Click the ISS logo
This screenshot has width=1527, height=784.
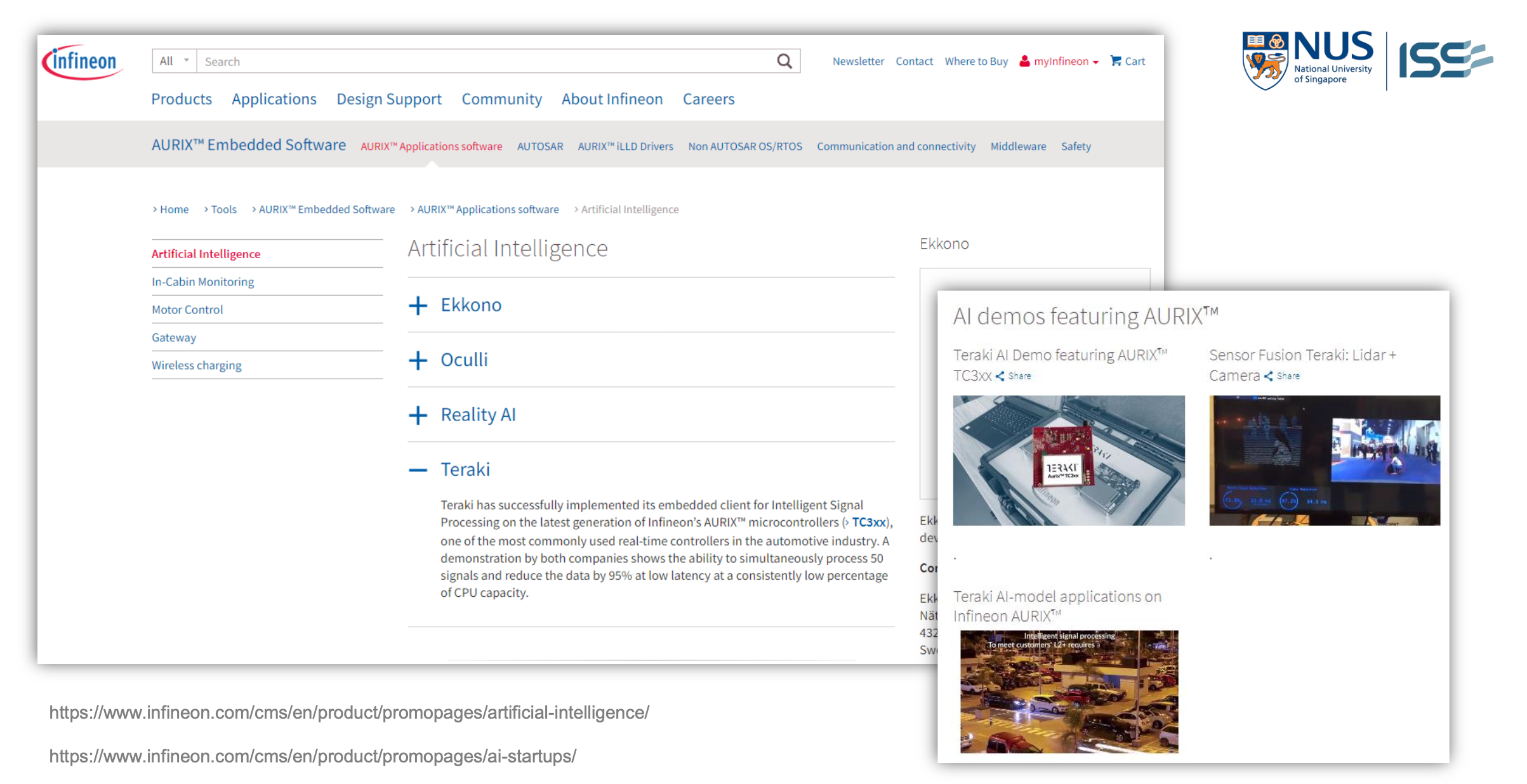(1445, 60)
